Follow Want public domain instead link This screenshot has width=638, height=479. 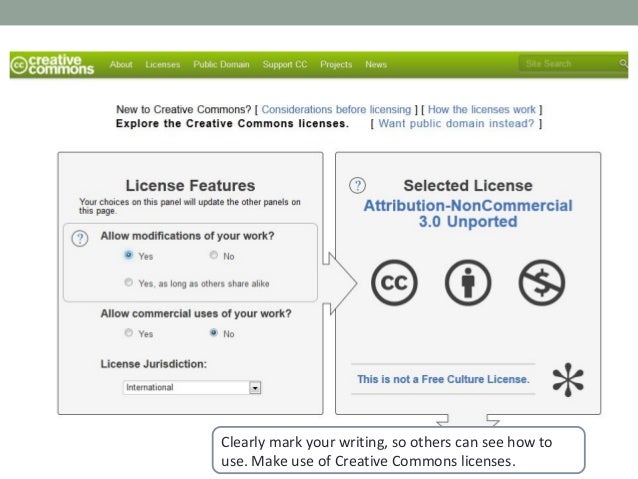point(456,123)
